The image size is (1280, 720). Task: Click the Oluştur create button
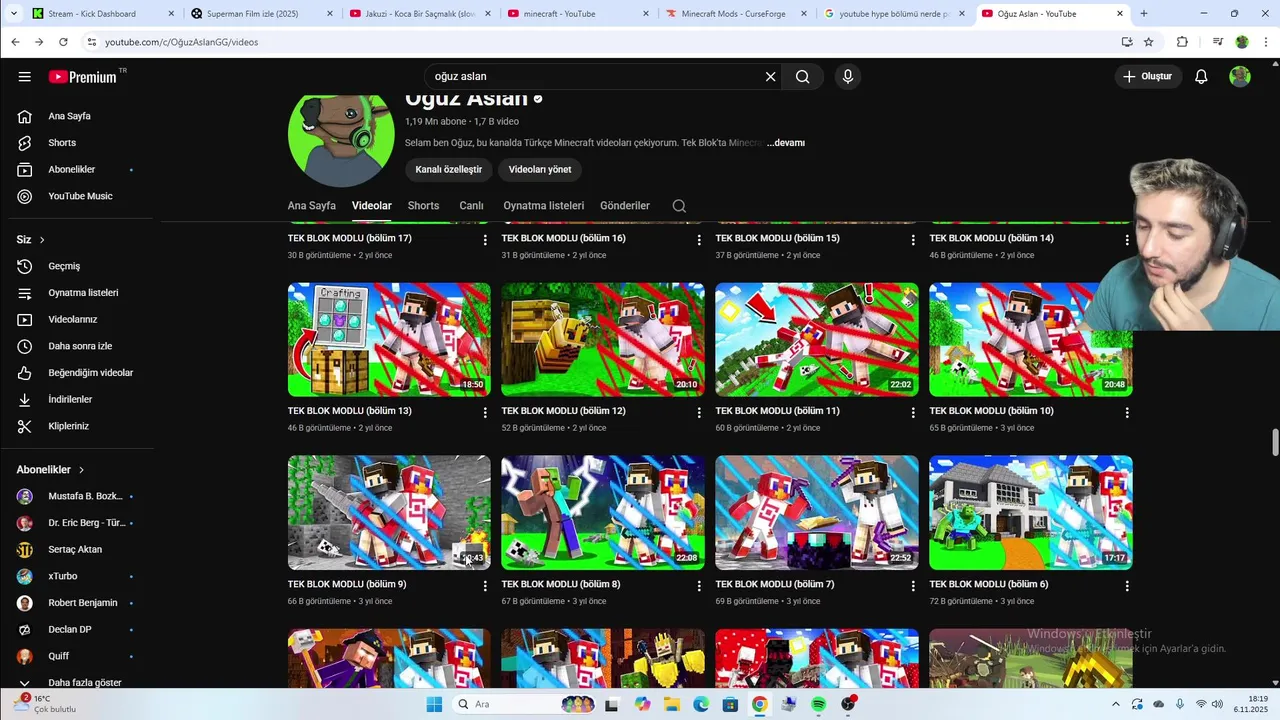pos(1148,77)
